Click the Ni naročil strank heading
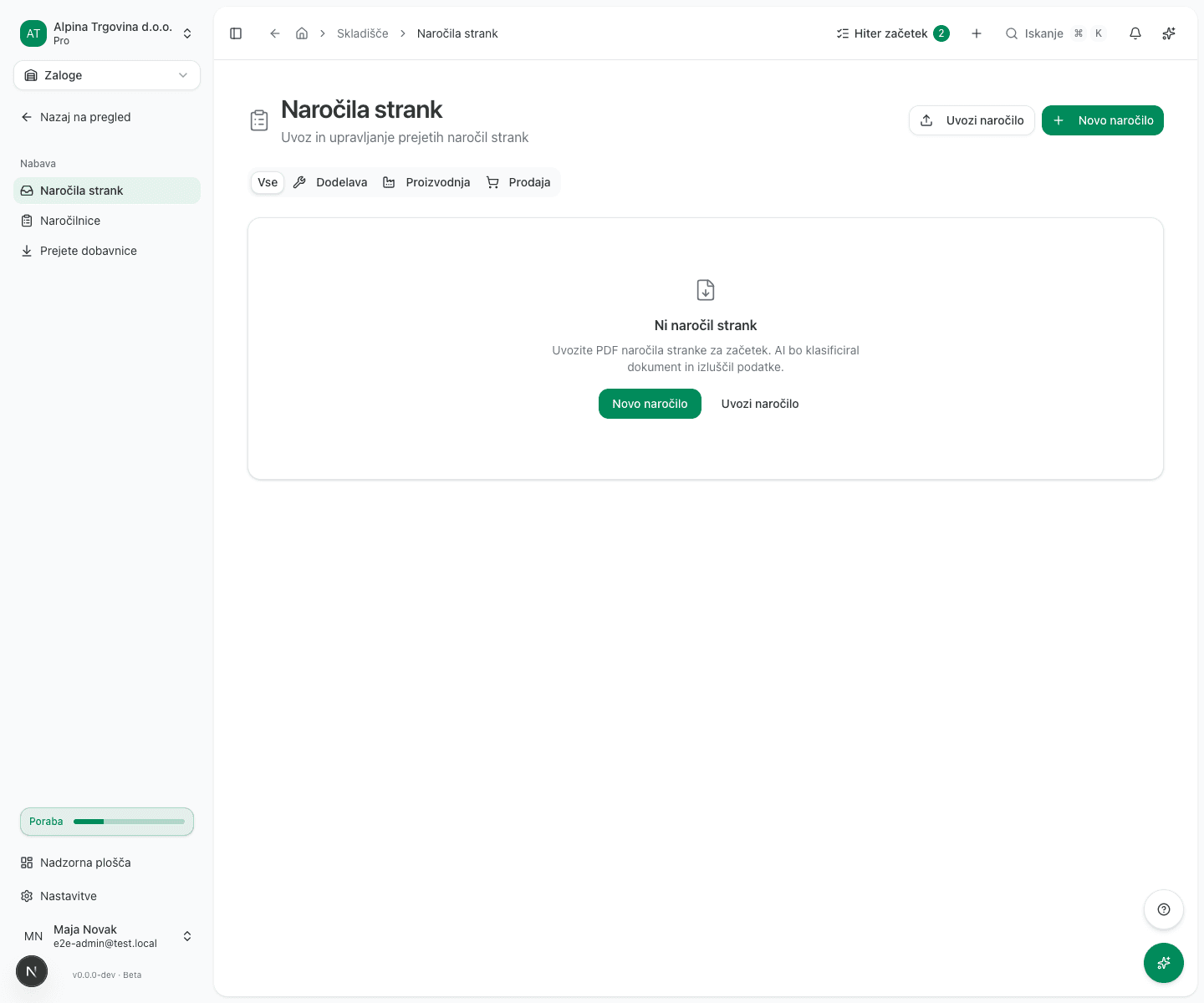 [706, 325]
